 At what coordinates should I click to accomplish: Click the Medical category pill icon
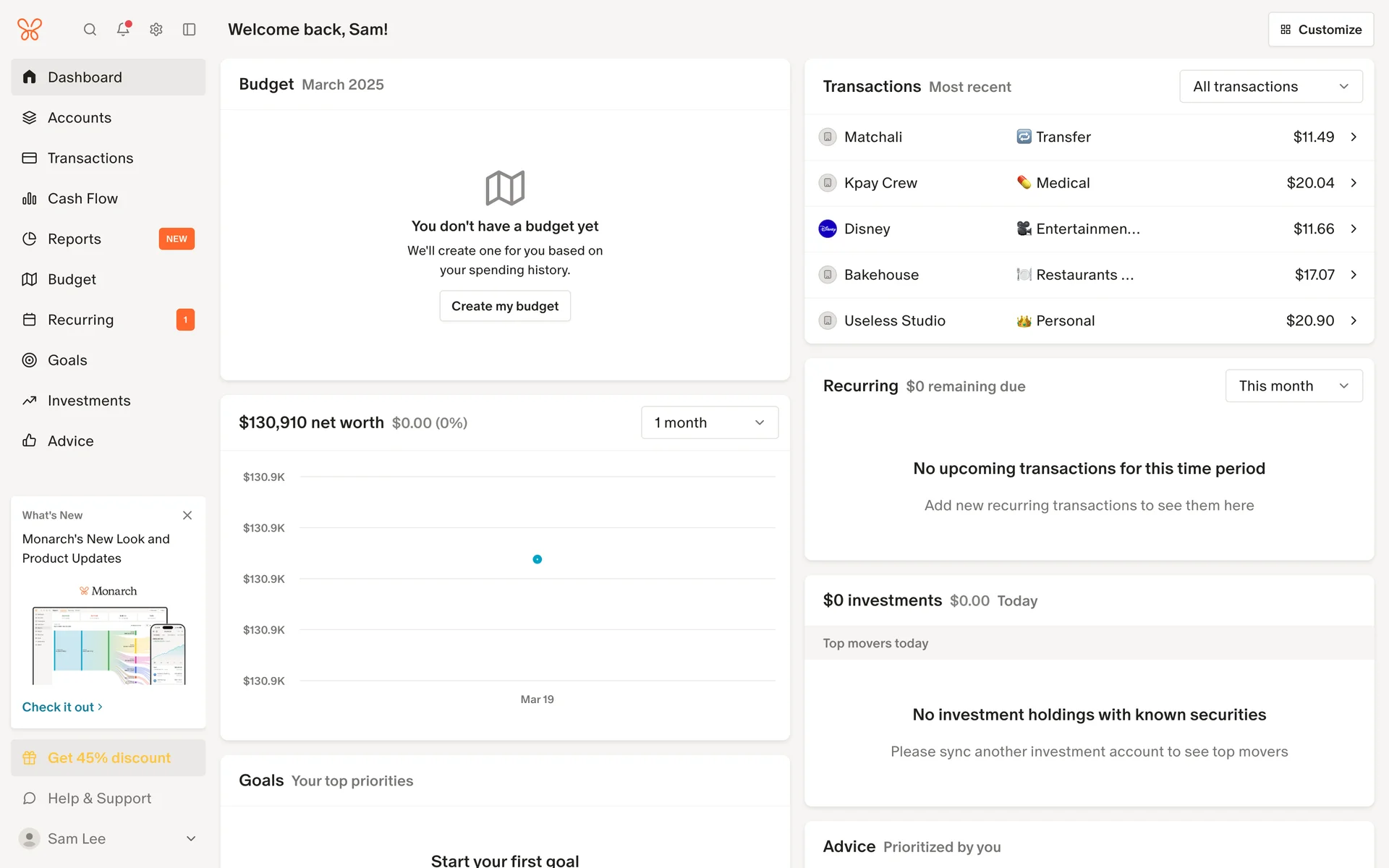click(1024, 183)
